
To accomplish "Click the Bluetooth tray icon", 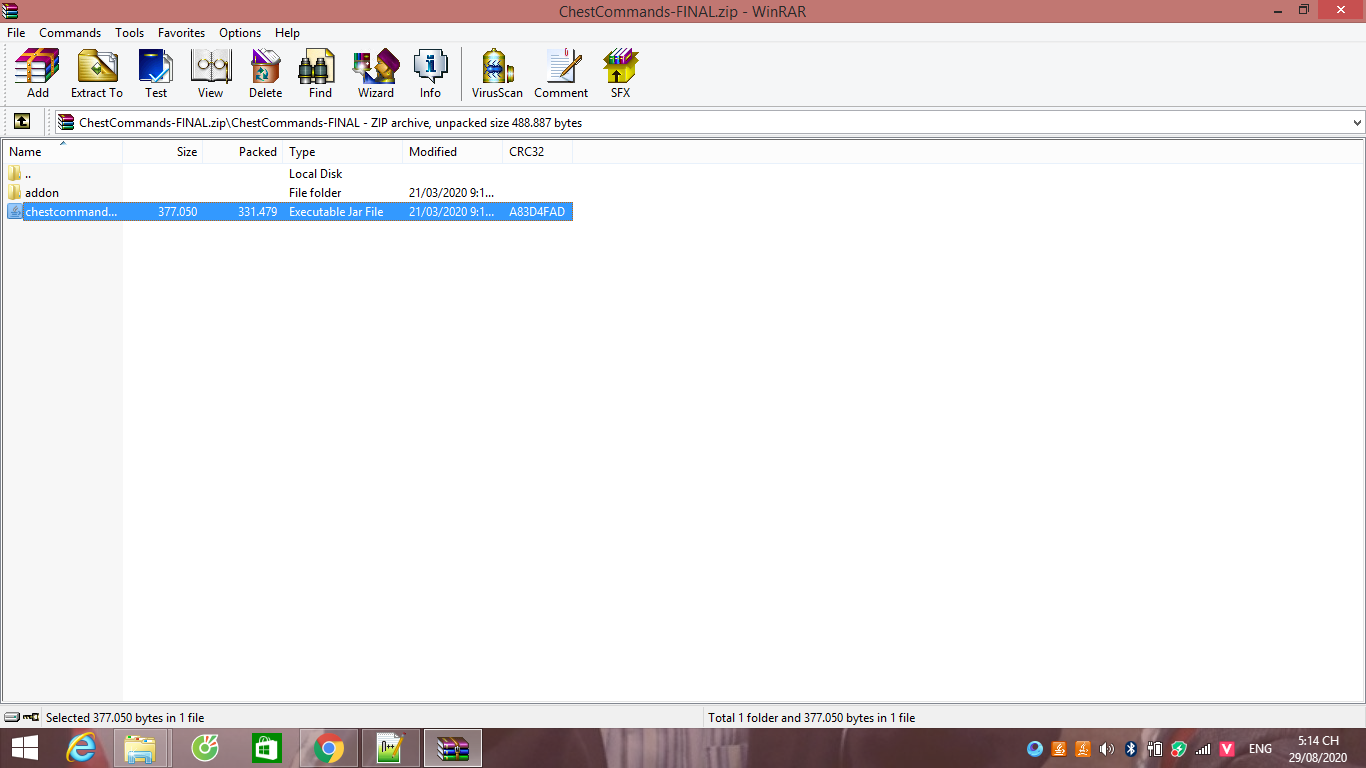I will coord(1131,748).
